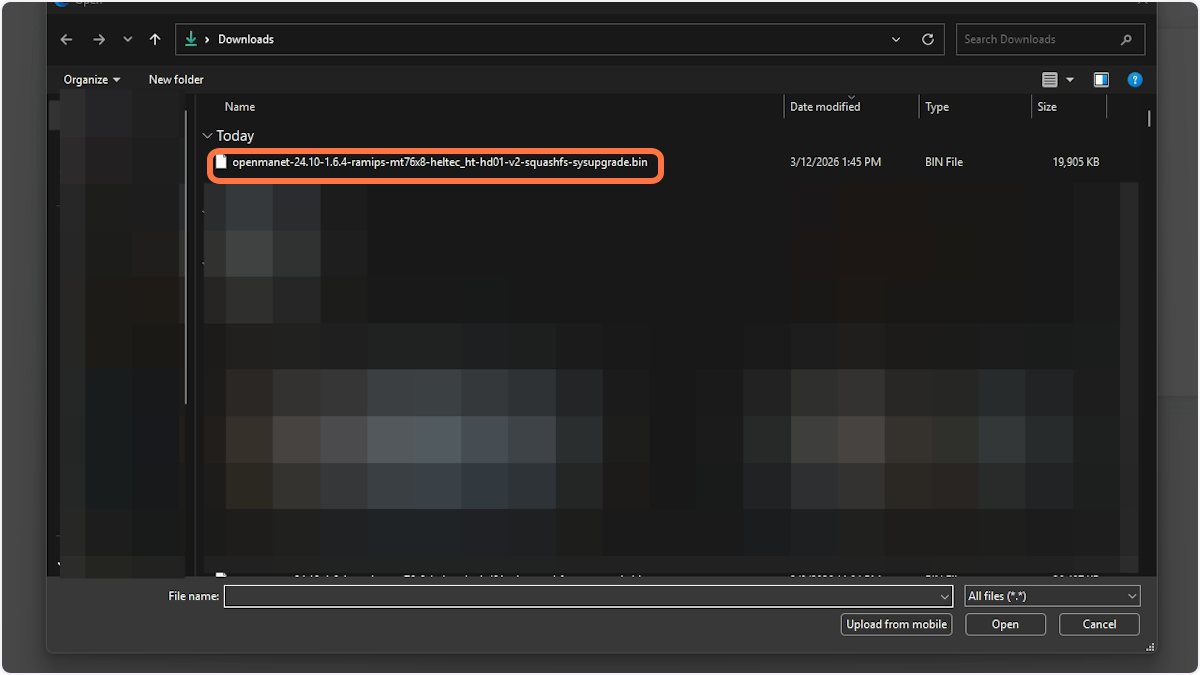Open the views dropdown arrow
Screen dimensions: 1200x675
(x=1069, y=79)
